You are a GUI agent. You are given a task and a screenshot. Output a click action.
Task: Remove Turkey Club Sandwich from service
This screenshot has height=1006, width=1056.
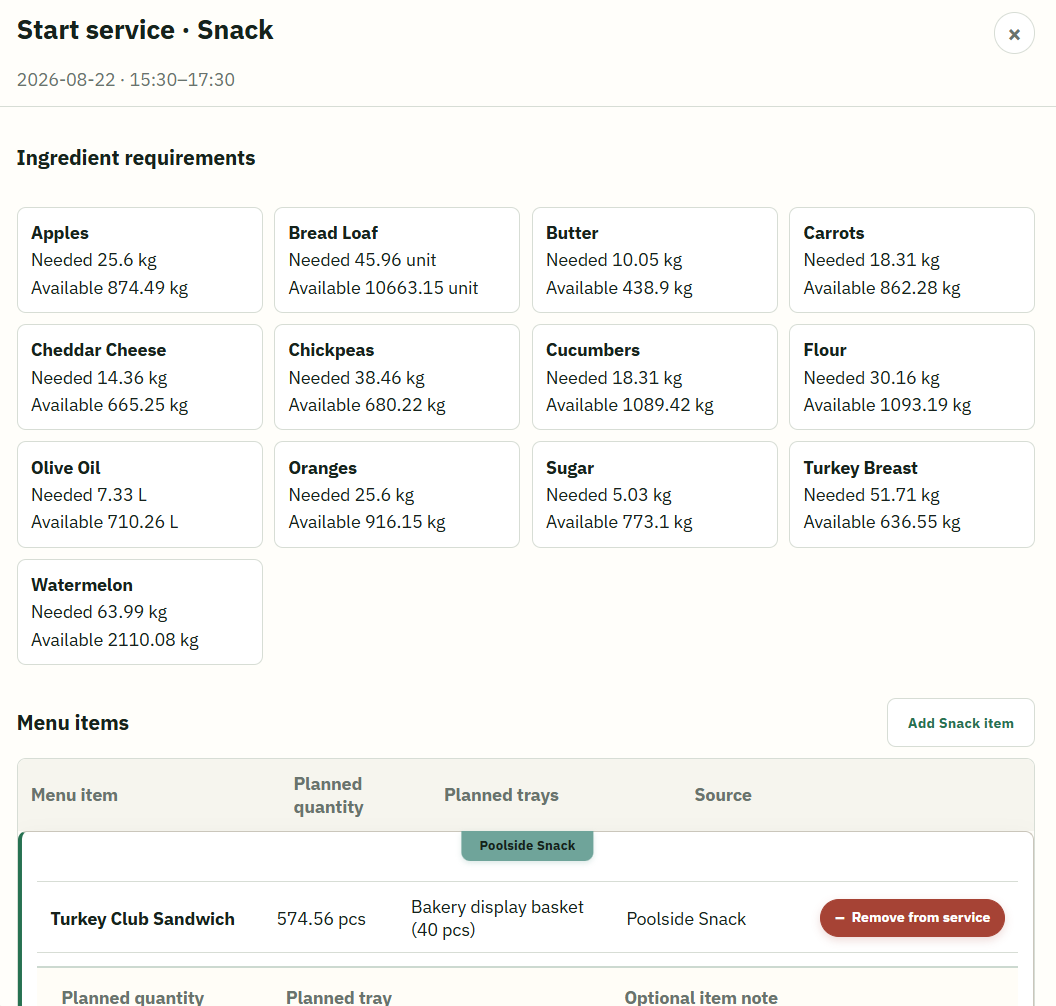point(912,917)
